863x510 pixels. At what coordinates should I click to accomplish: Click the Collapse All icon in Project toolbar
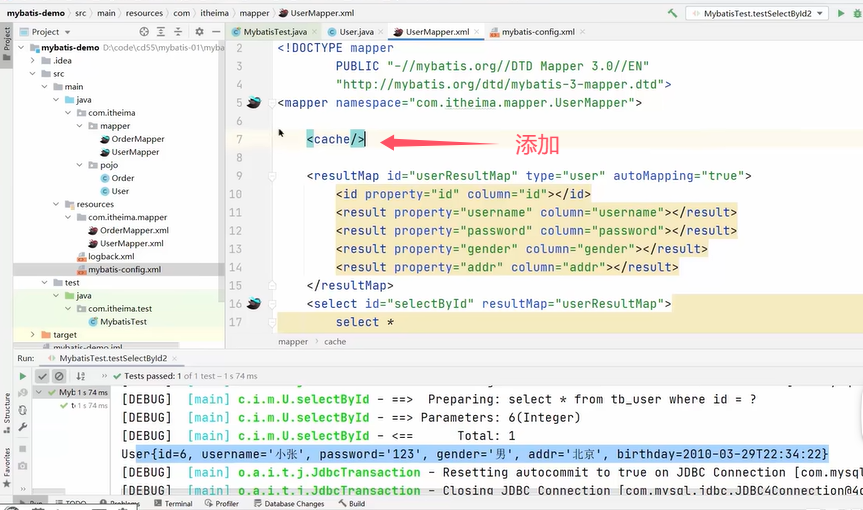click(x=178, y=32)
